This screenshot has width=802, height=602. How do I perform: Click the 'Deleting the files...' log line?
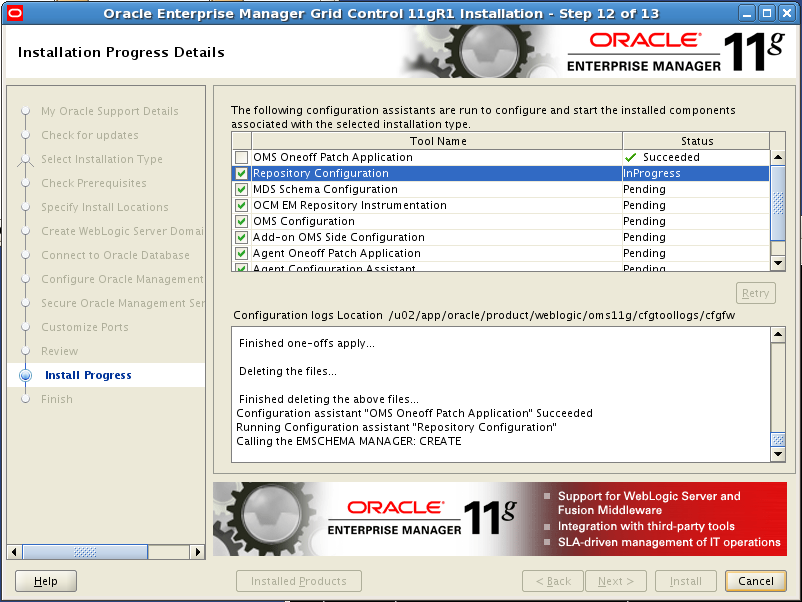288,371
